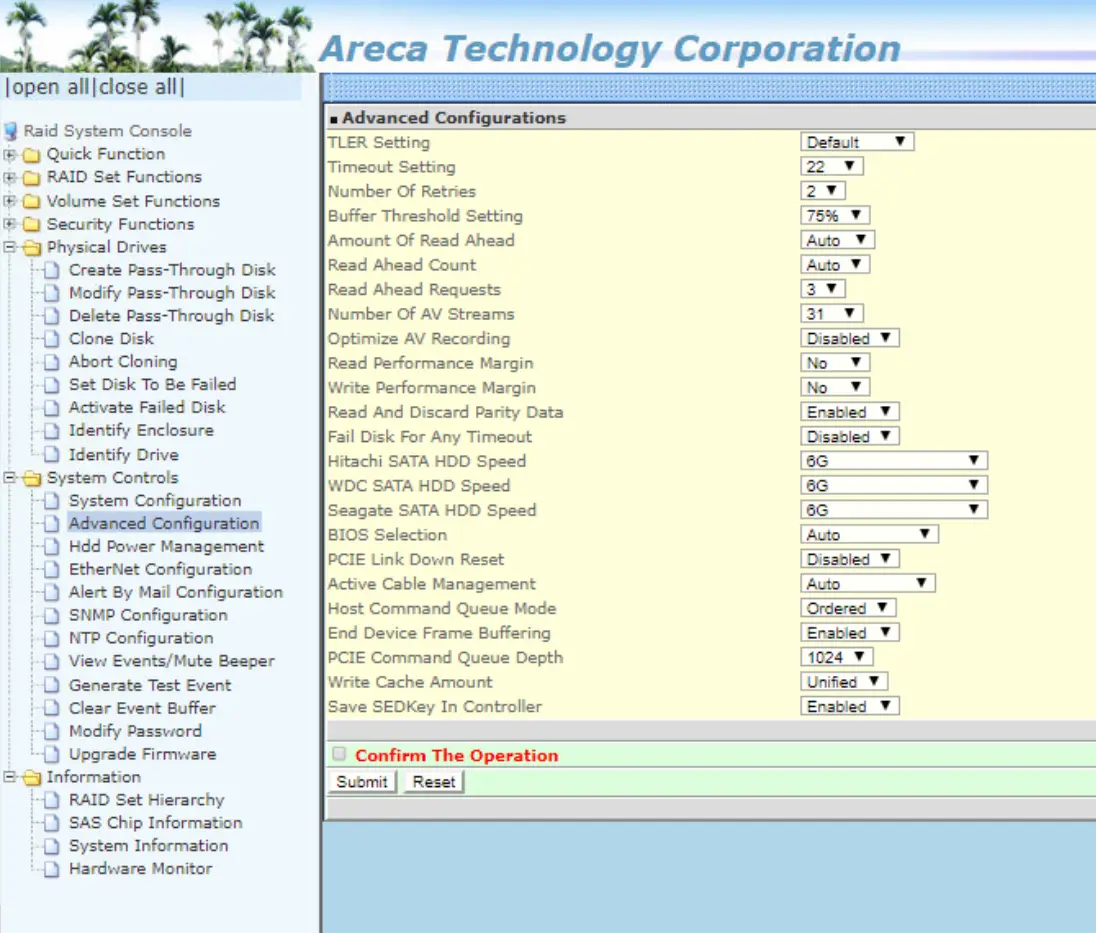
Task: Click the Information folder icon
Action: [x=30, y=777]
